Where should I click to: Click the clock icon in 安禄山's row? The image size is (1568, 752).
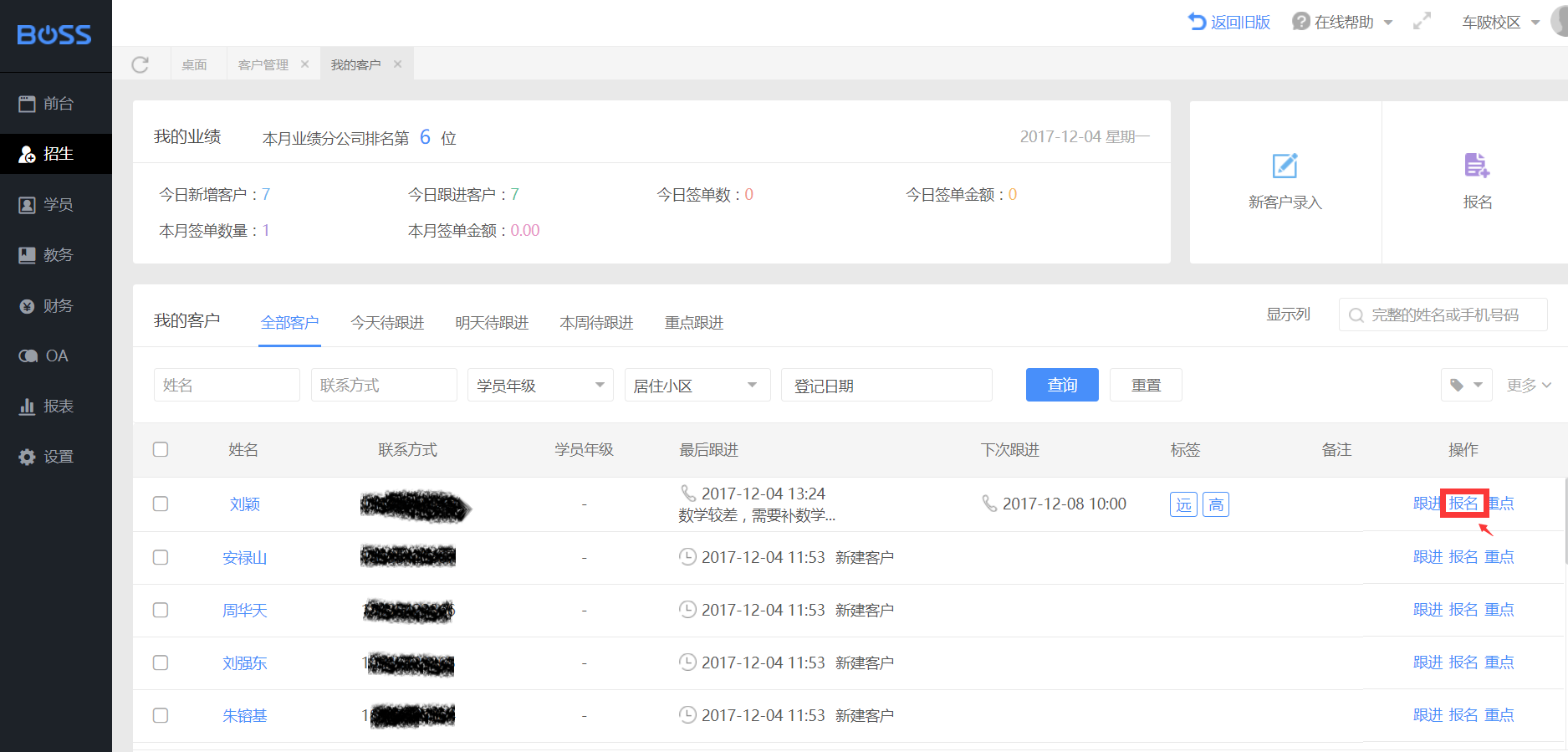pos(687,556)
